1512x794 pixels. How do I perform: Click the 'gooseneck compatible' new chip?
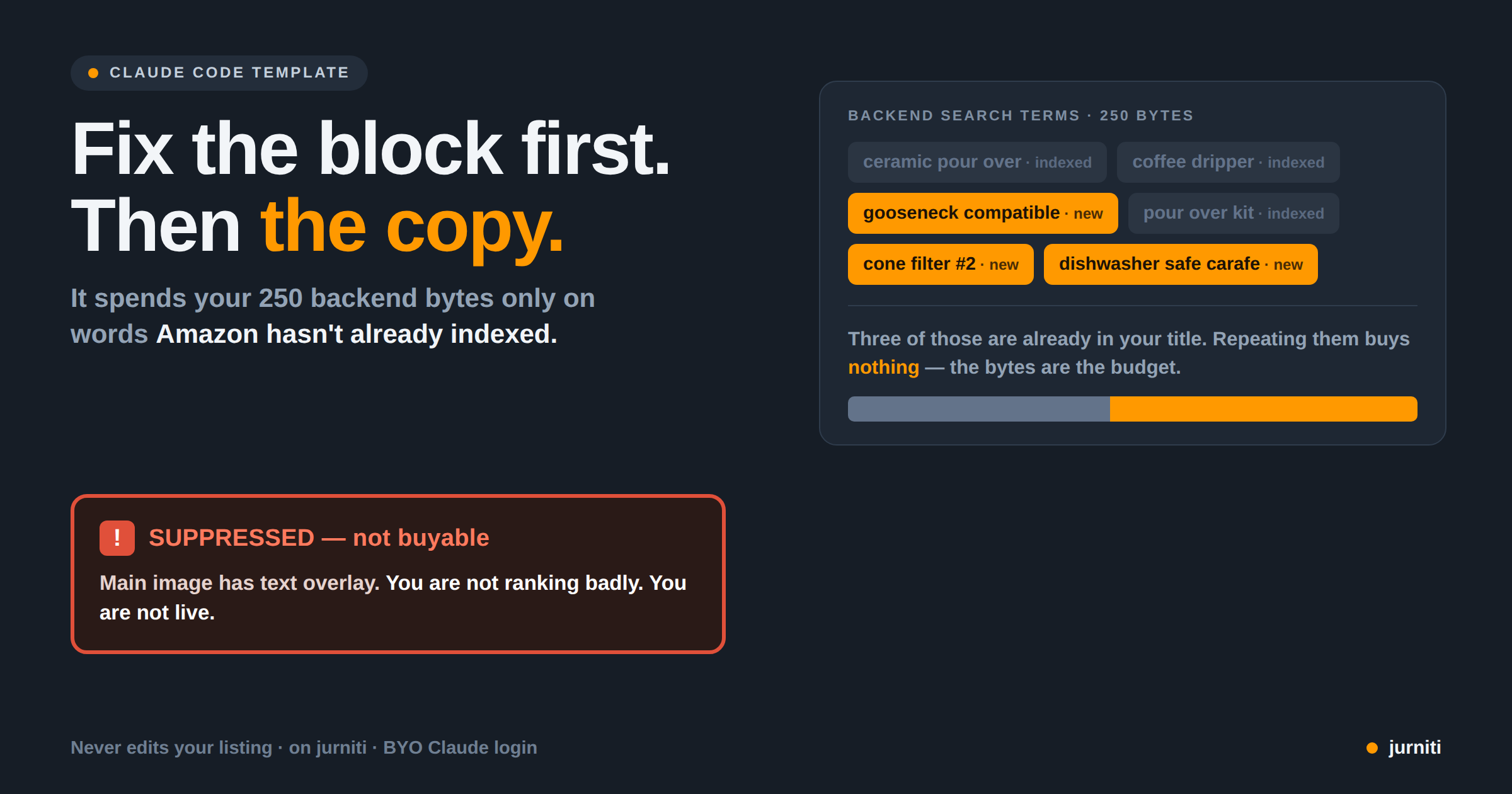[983, 213]
